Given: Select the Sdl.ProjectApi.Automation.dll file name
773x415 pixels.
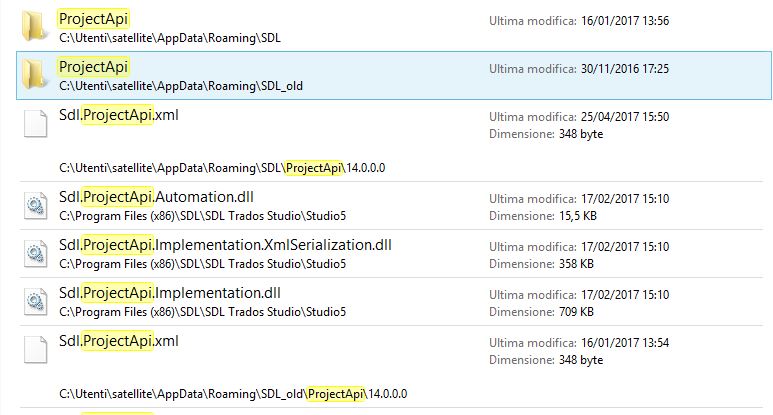Looking at the screenshot, I should click(x=156, y=197).
